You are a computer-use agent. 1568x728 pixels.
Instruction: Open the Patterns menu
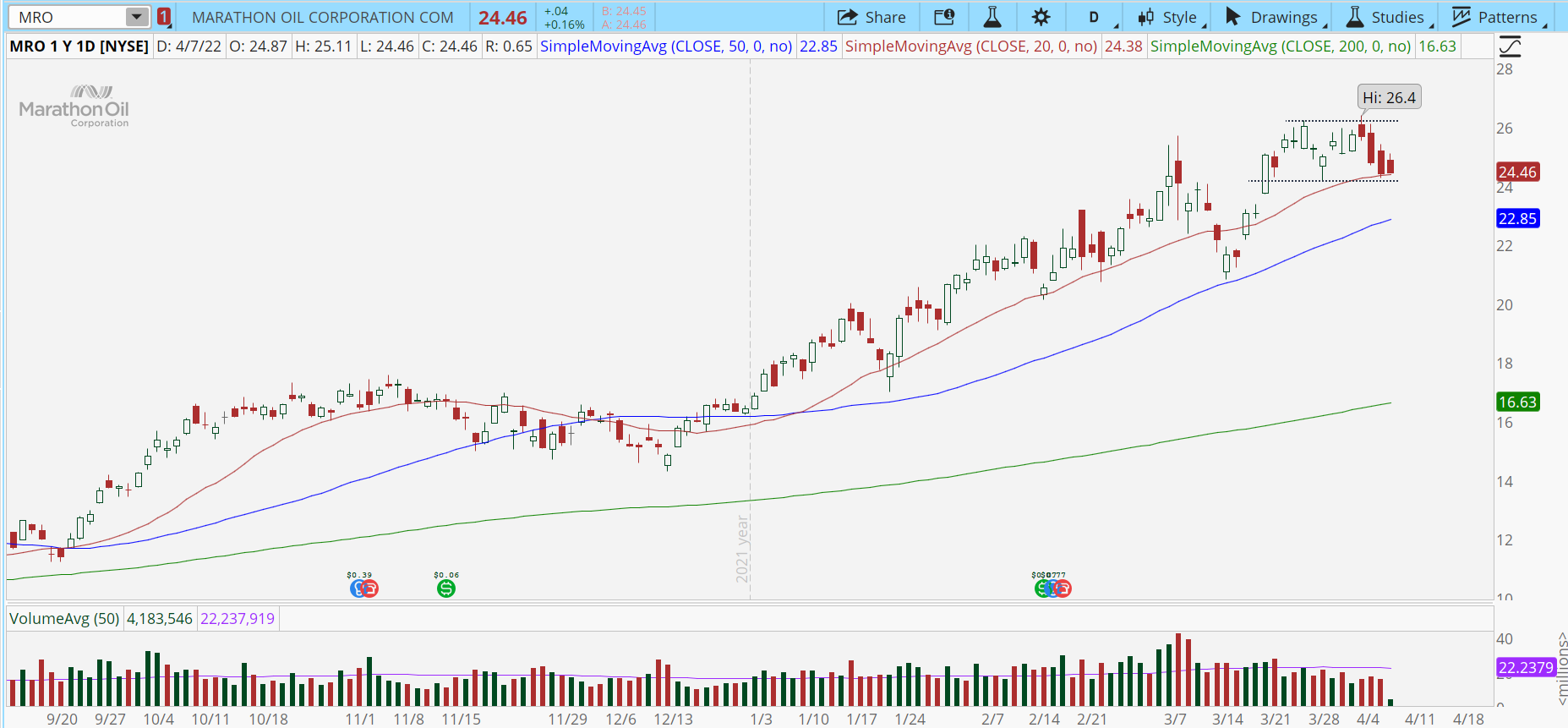coord(1494,17)
